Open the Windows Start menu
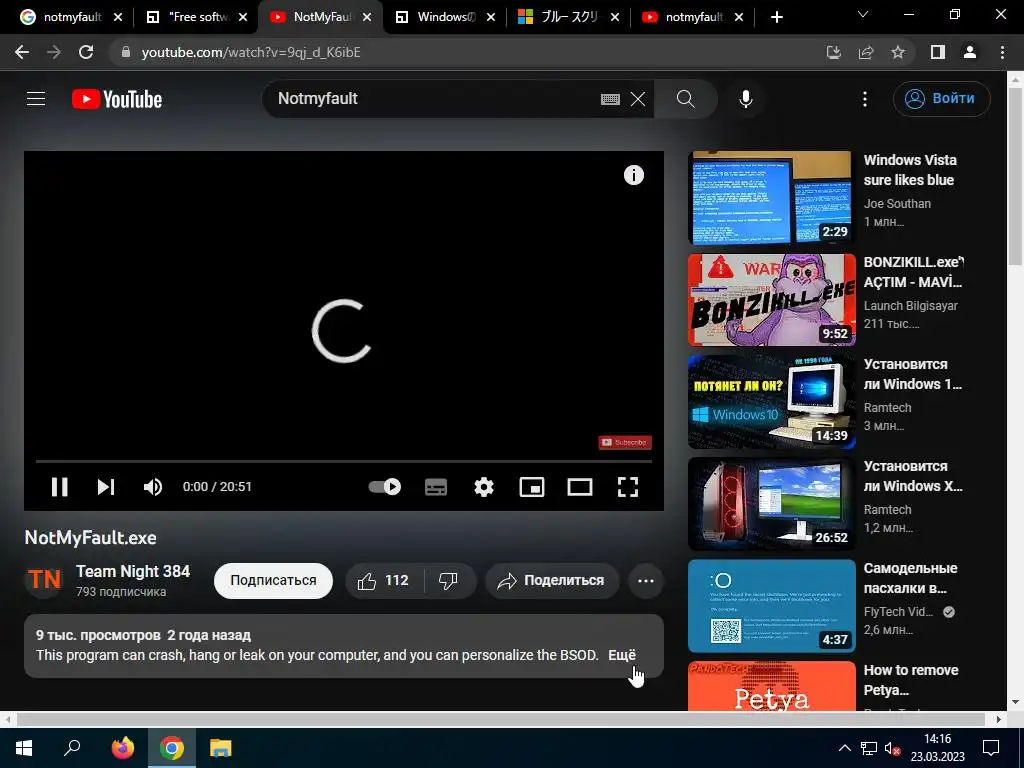This screenshot has width=1024, height=768. [24, 748]
